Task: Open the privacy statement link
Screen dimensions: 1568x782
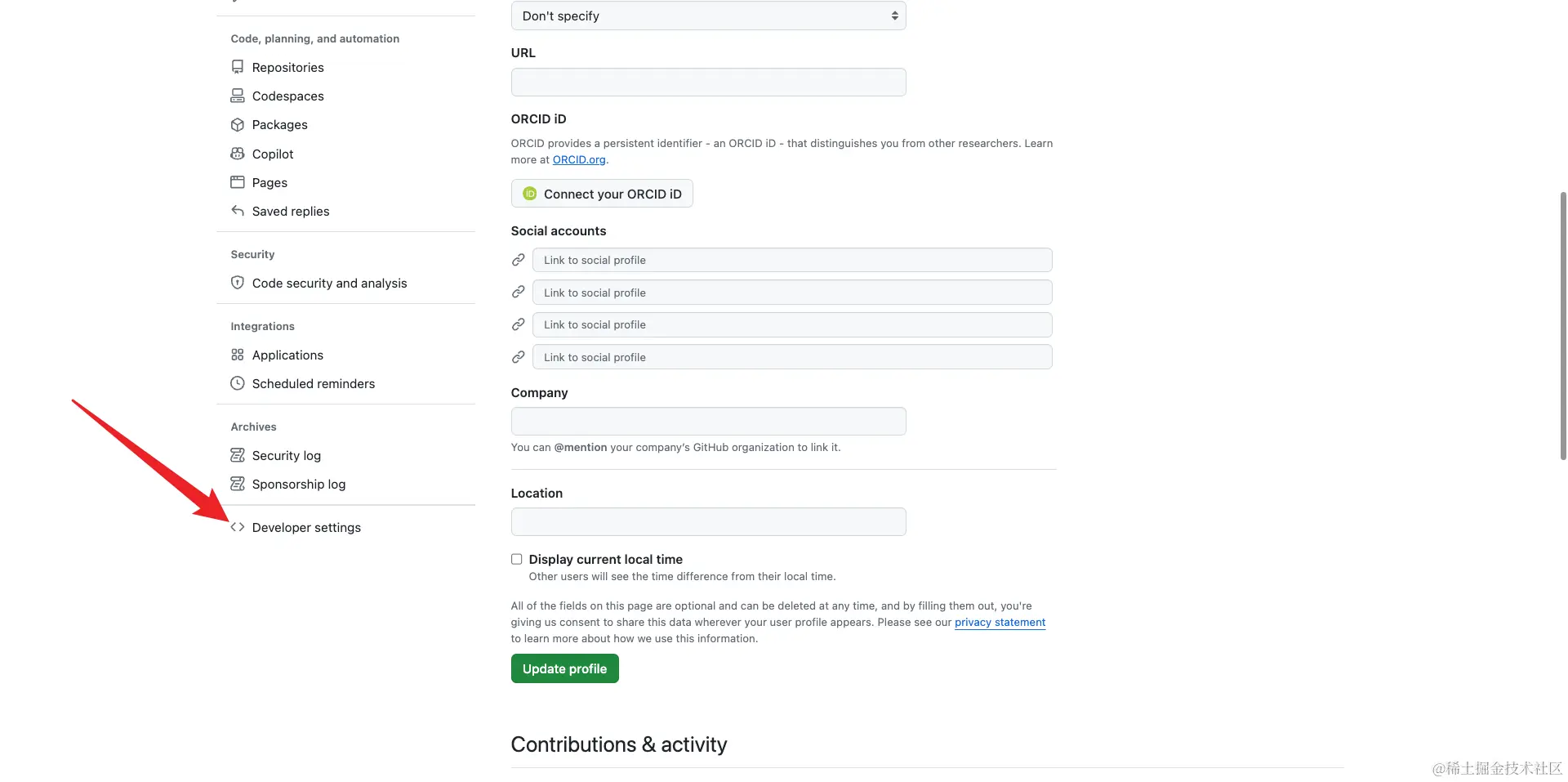Action: point(1000,623)
